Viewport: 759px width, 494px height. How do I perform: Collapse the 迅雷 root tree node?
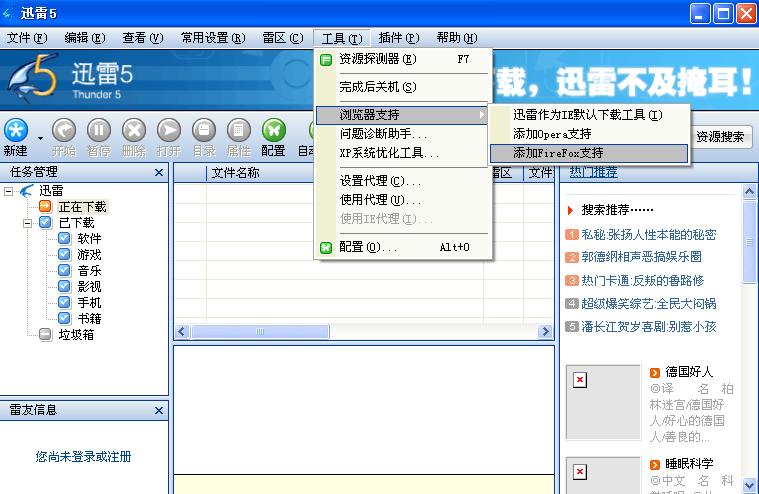pos(8,191)
